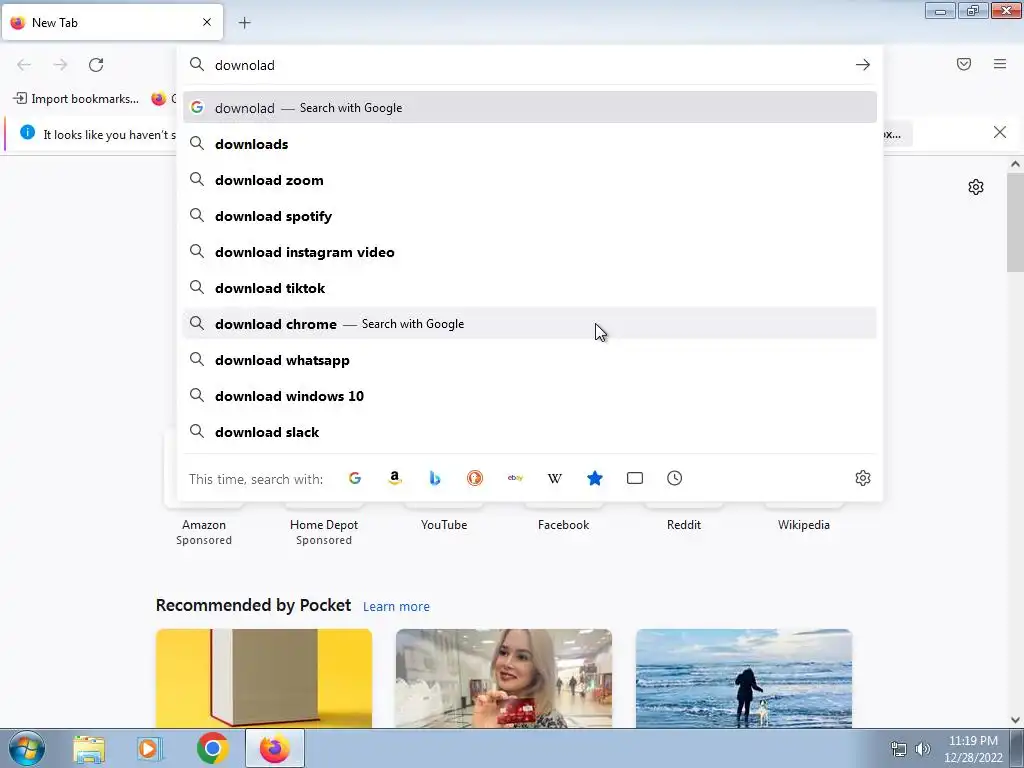Click the page vertical scrollbar thumb
This screenshot has width=1024, height=768.
tap(1015, 223)
